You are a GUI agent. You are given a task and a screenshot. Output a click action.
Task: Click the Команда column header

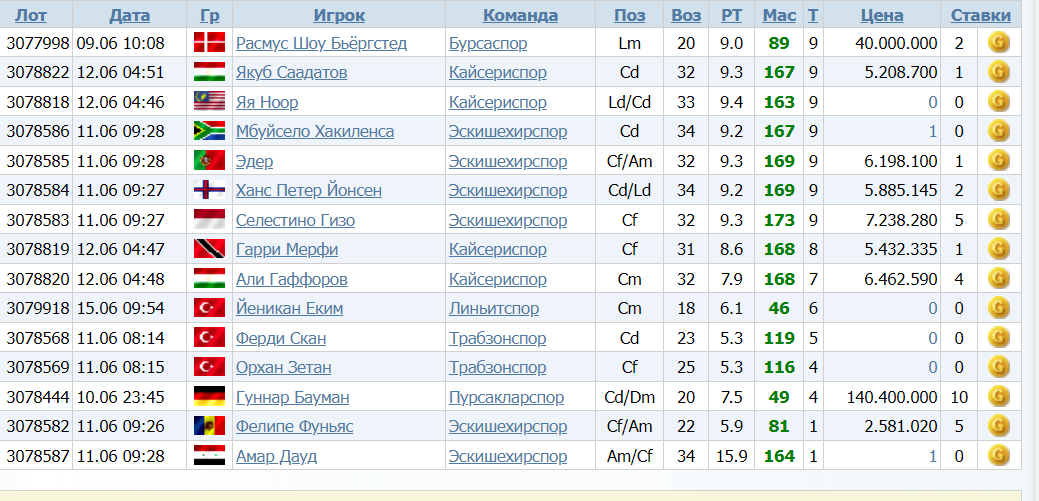(520, 15)
